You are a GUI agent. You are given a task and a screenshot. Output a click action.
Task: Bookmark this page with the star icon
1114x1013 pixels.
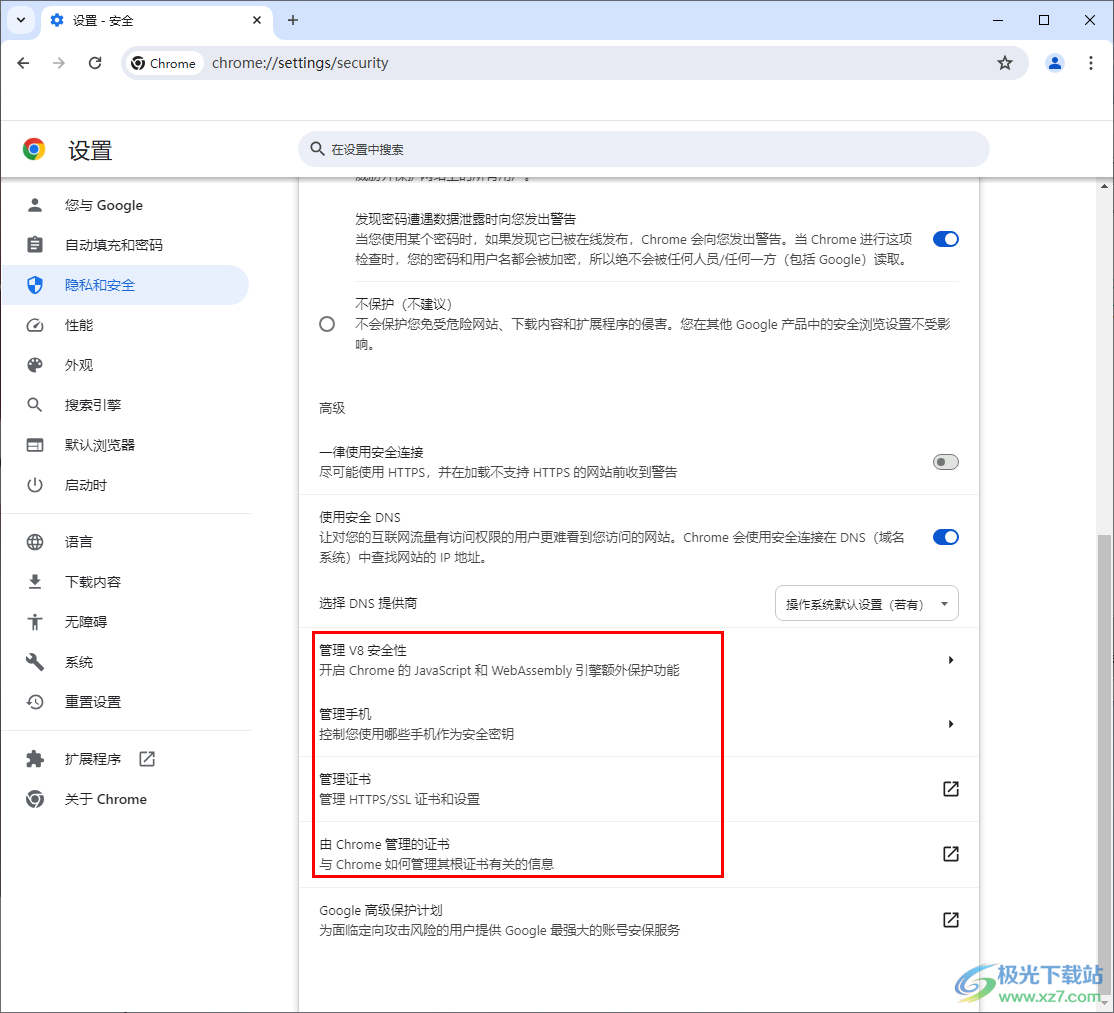pyautogui.click(x=1005, y=63)
